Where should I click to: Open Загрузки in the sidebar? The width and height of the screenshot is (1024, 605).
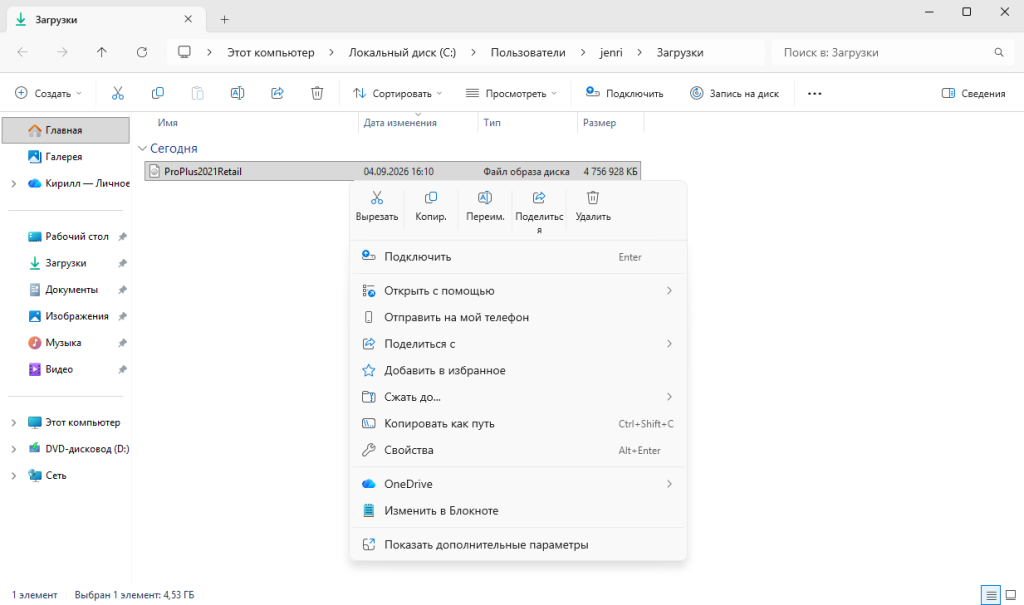coord(66,263)
